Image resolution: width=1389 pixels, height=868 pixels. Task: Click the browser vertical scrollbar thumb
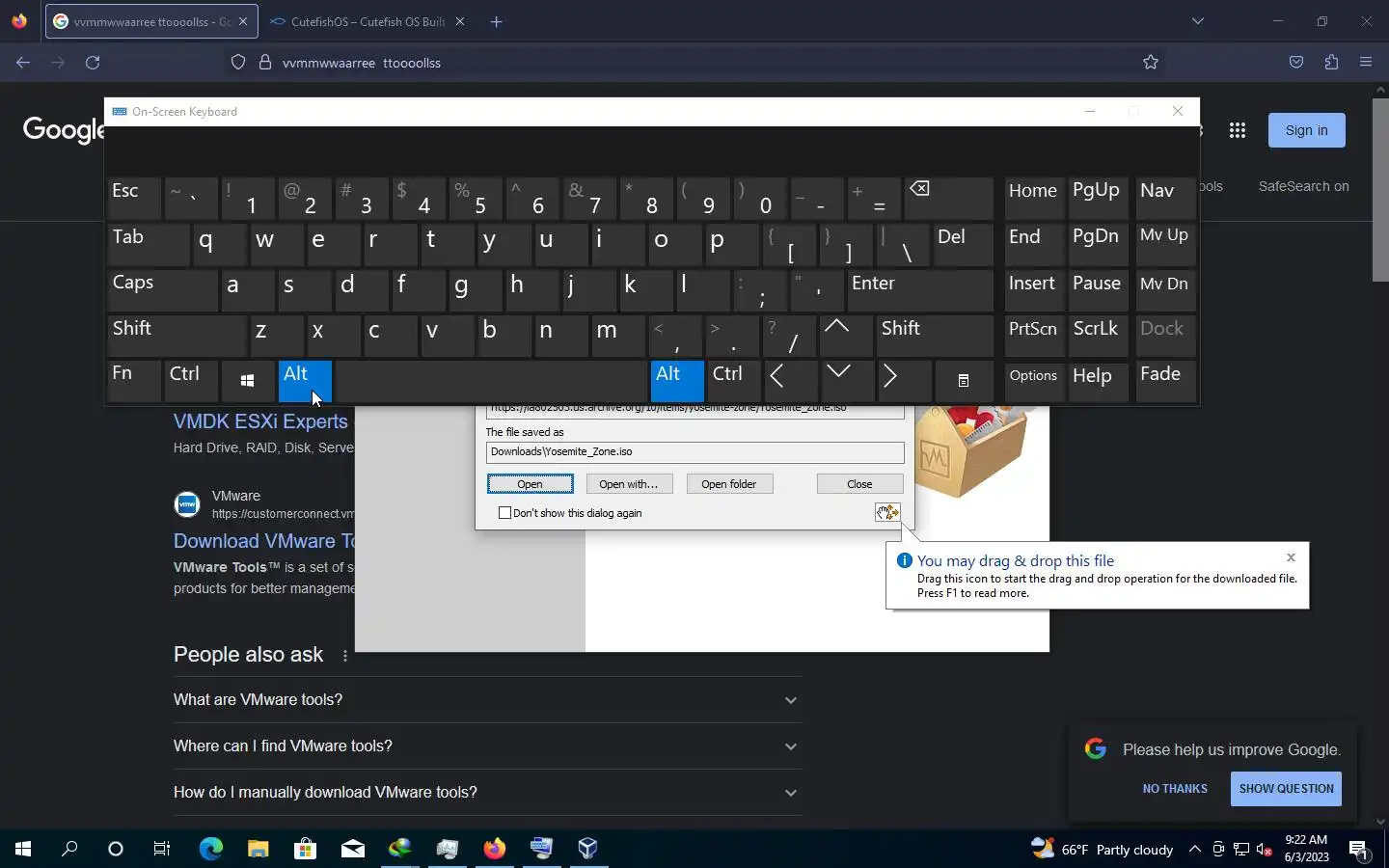point(1380,189)
